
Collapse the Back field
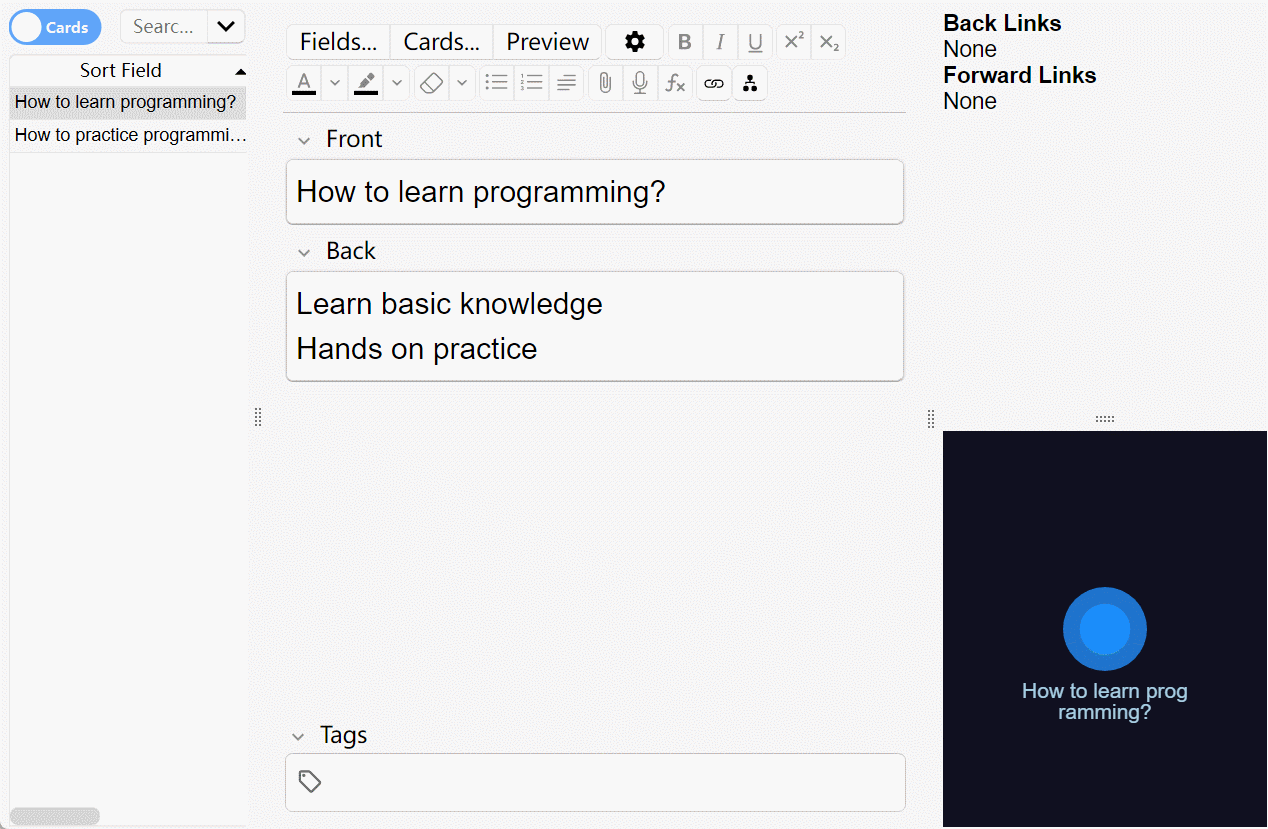tap(304, 252)
